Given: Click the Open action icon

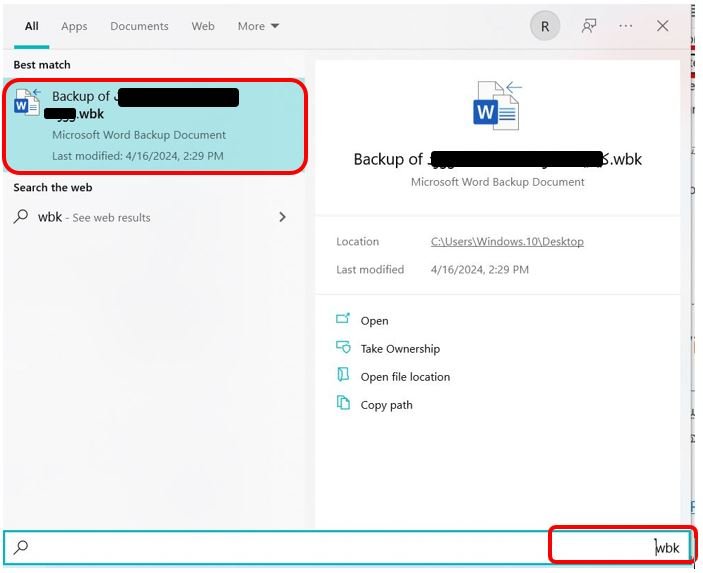Looking at the screenshot, I should pyautogui.click(x=343, y=319).
